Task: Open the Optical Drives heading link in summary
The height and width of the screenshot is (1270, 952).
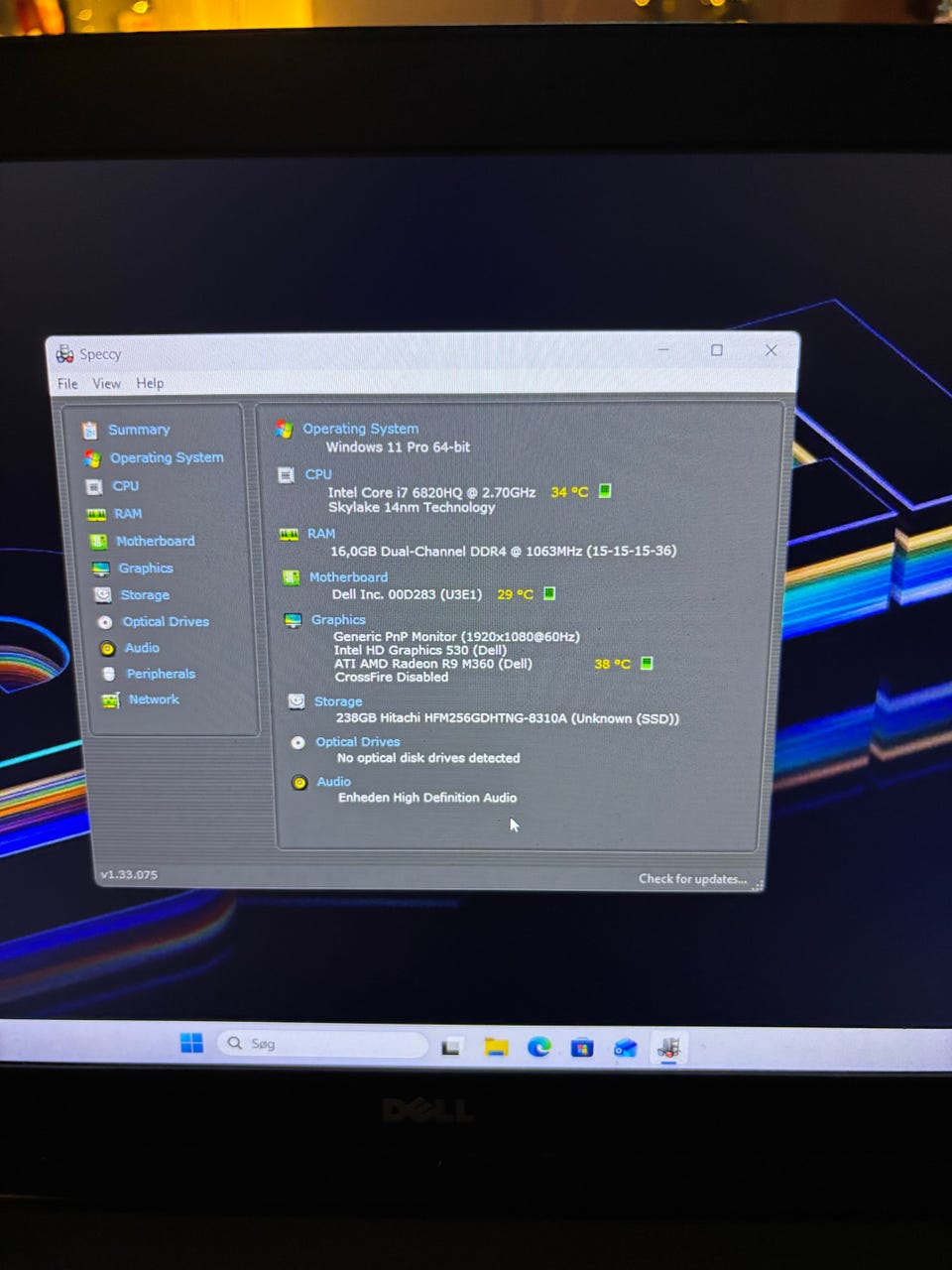Action: point(358,742)
